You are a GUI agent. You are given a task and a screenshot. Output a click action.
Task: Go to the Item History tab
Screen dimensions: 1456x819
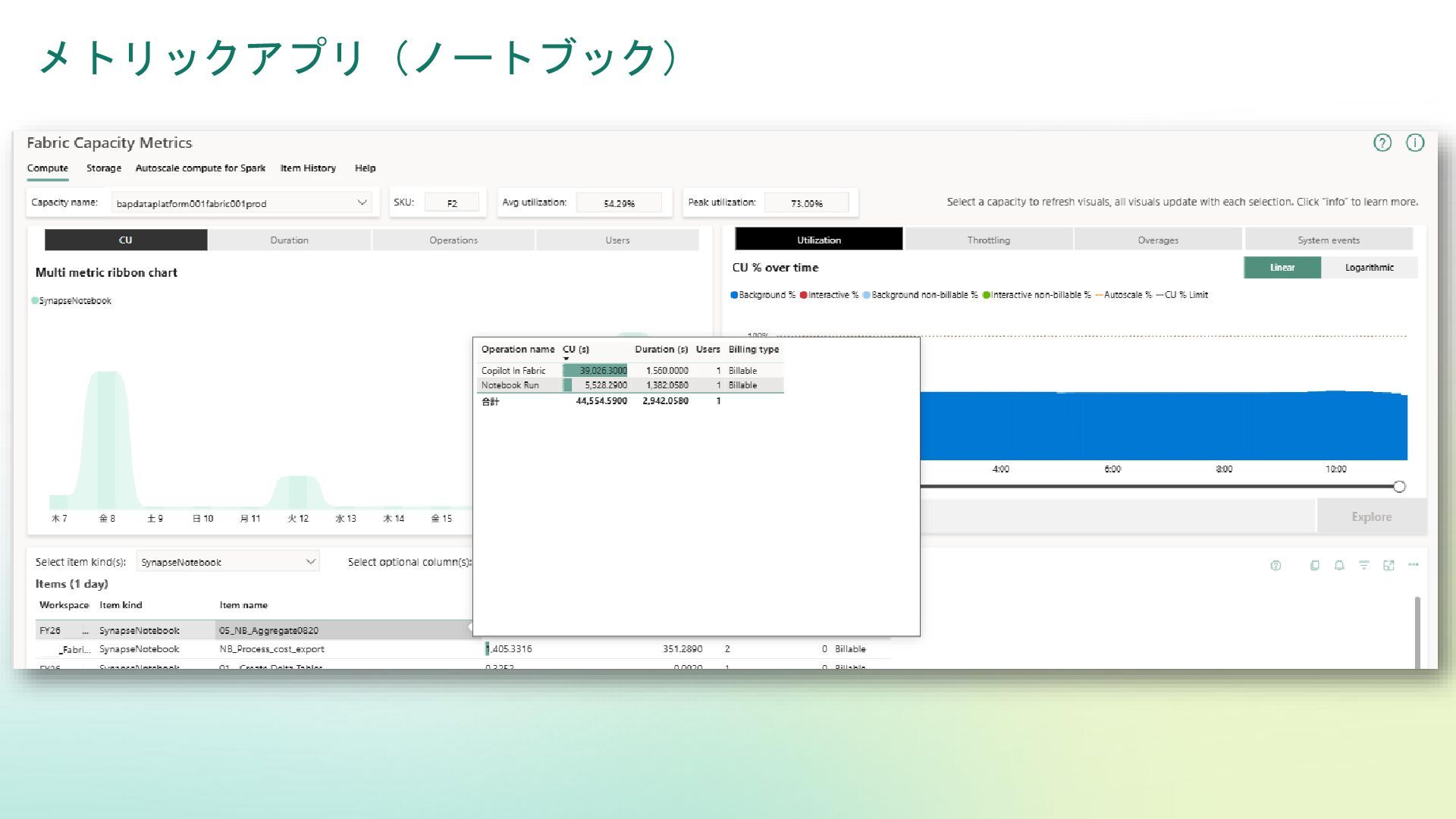308,168
